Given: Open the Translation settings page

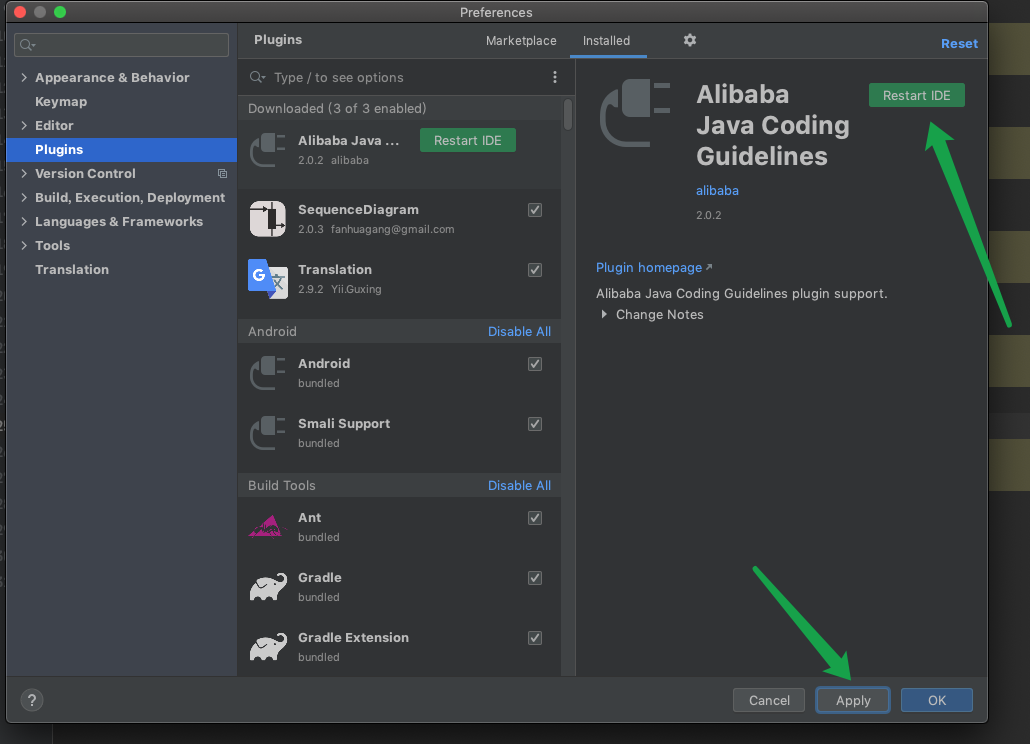Looking at the screenshot, I should coord(72,270).
